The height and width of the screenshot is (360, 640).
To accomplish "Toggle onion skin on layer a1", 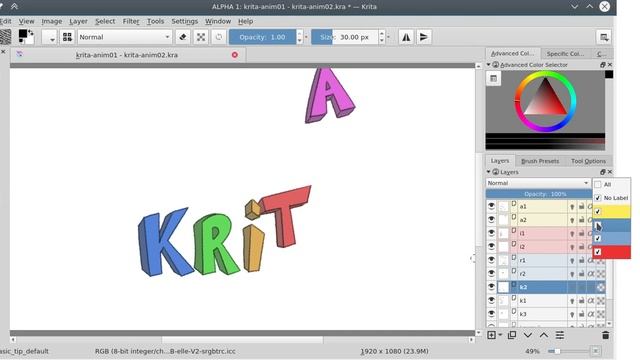I will point(572,207).
